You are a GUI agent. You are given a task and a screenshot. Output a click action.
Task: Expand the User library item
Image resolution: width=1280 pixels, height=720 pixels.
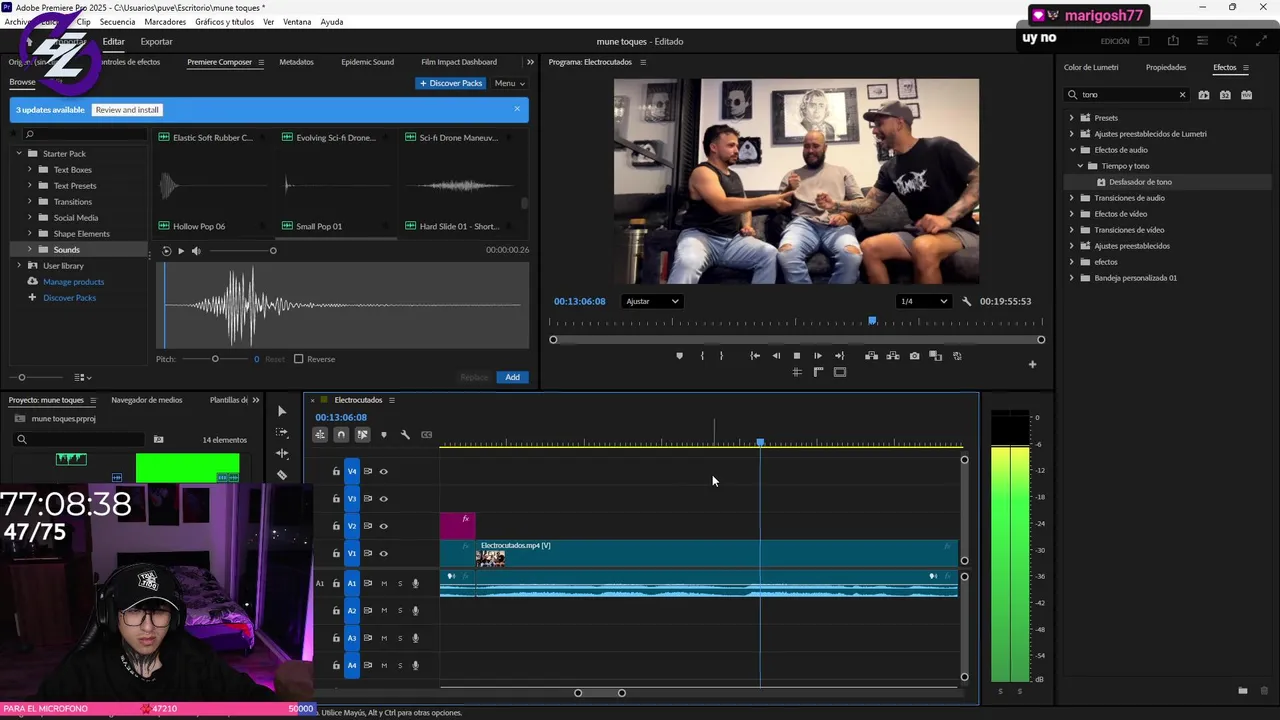point(18,266)
